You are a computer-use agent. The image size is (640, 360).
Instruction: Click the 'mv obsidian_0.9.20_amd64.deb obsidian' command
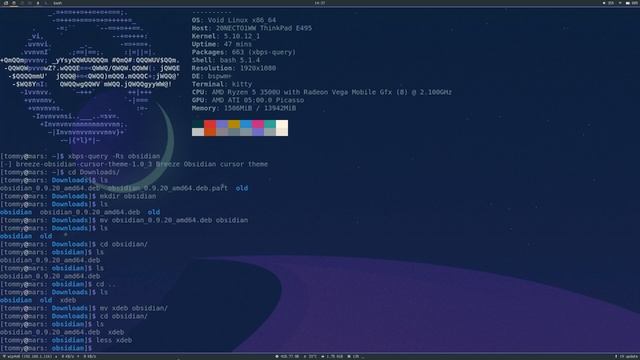pos(174,220)
